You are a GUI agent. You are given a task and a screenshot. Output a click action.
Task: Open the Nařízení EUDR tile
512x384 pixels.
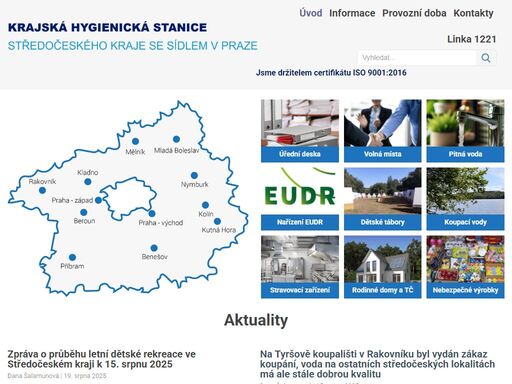[300, 199]
